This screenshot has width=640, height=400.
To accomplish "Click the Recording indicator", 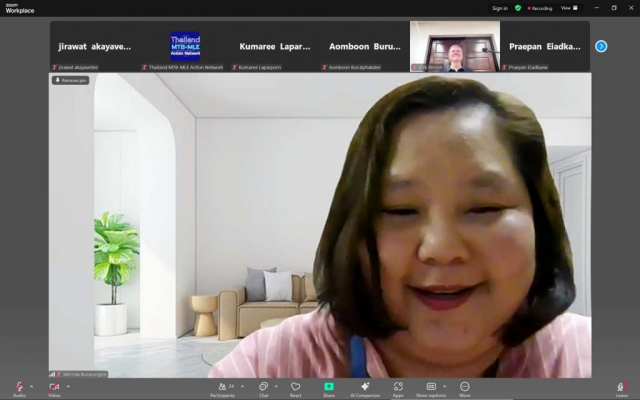I will pos(538,7).
